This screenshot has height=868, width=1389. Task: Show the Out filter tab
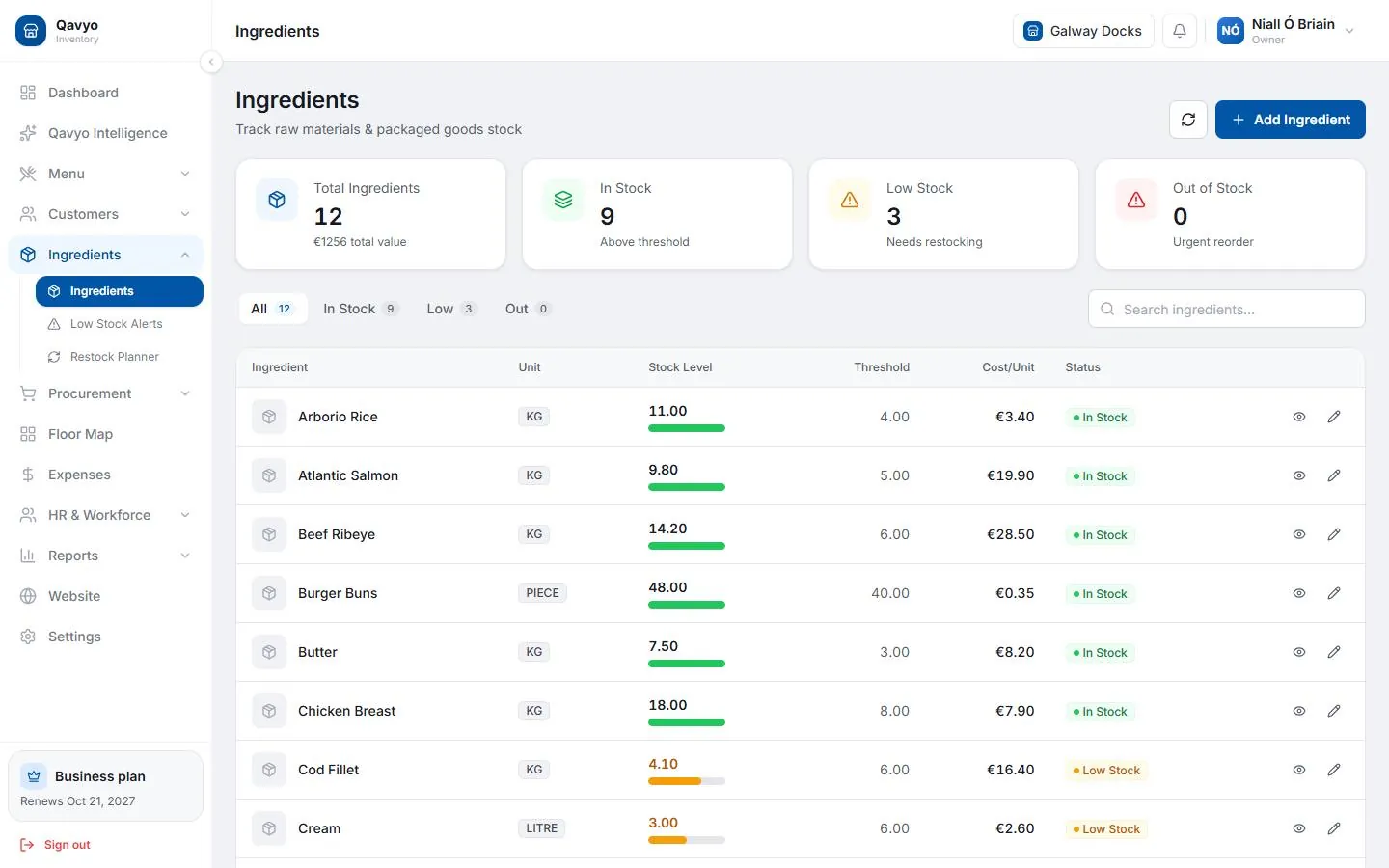click(527, 309)
